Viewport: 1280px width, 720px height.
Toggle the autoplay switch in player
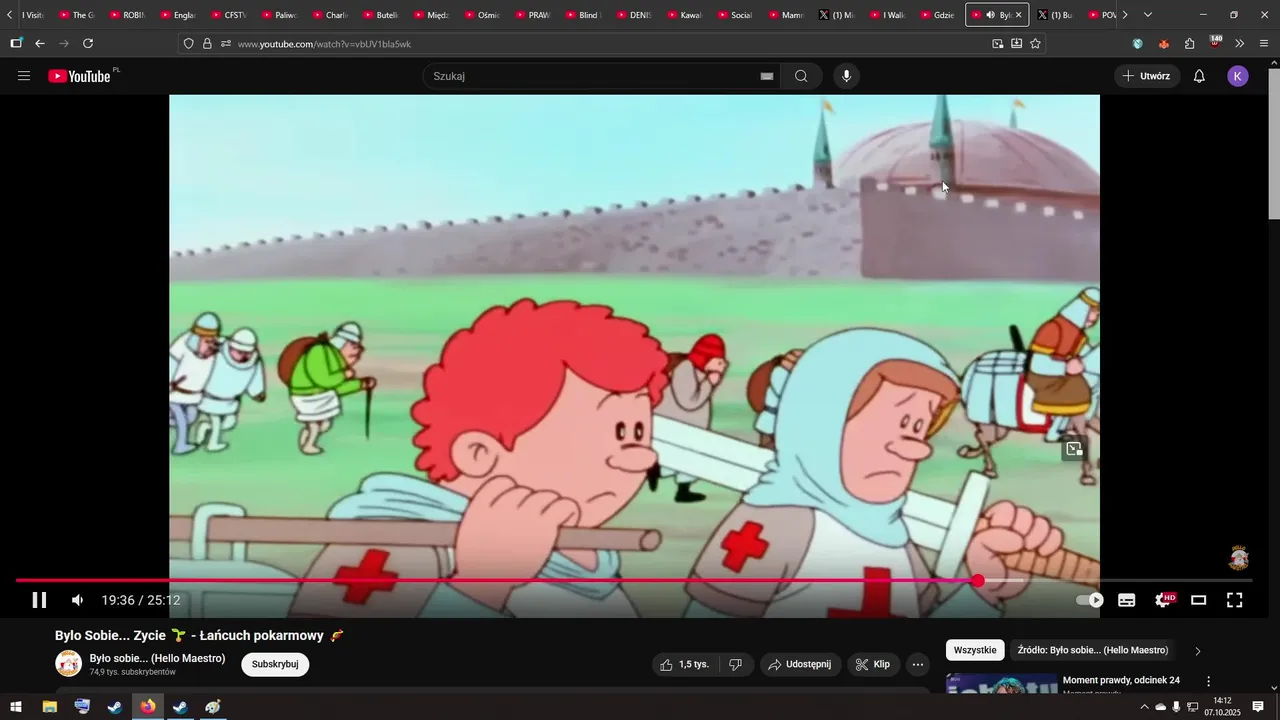pos(1089,600)
